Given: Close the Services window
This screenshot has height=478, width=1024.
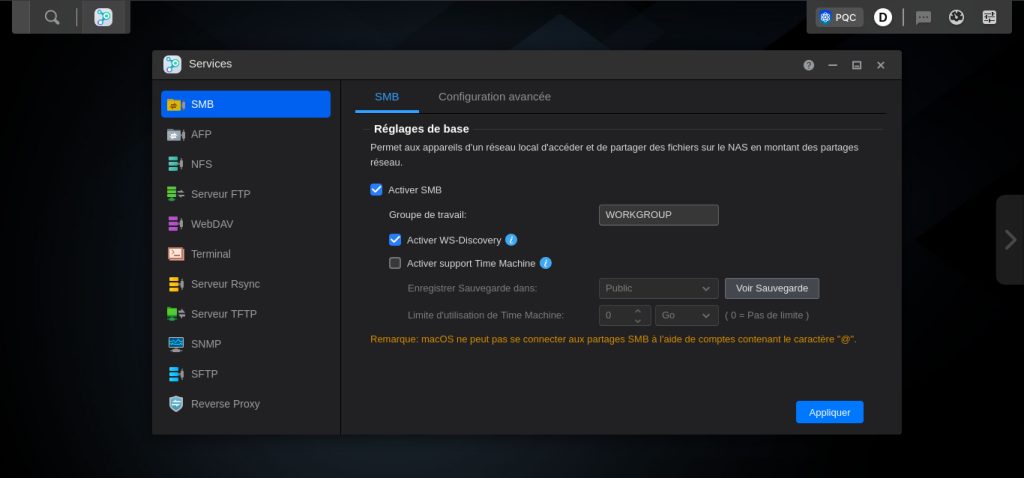Looking at the screenshot, I should (x=881, y=65).
